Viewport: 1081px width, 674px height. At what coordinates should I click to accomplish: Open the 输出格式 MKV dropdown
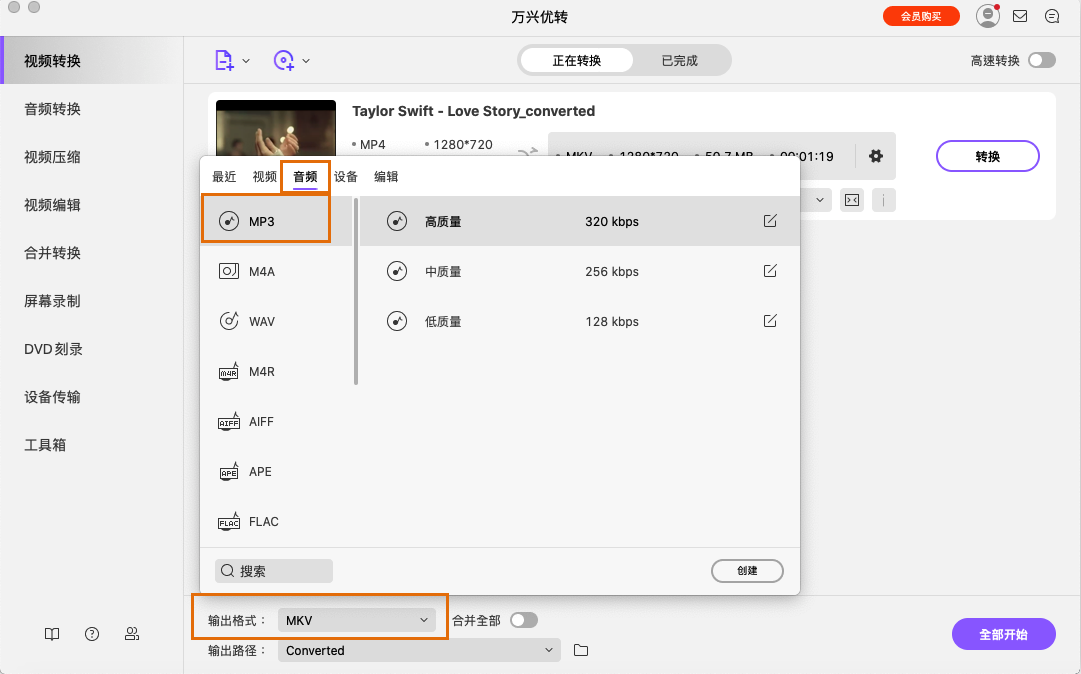359,620
